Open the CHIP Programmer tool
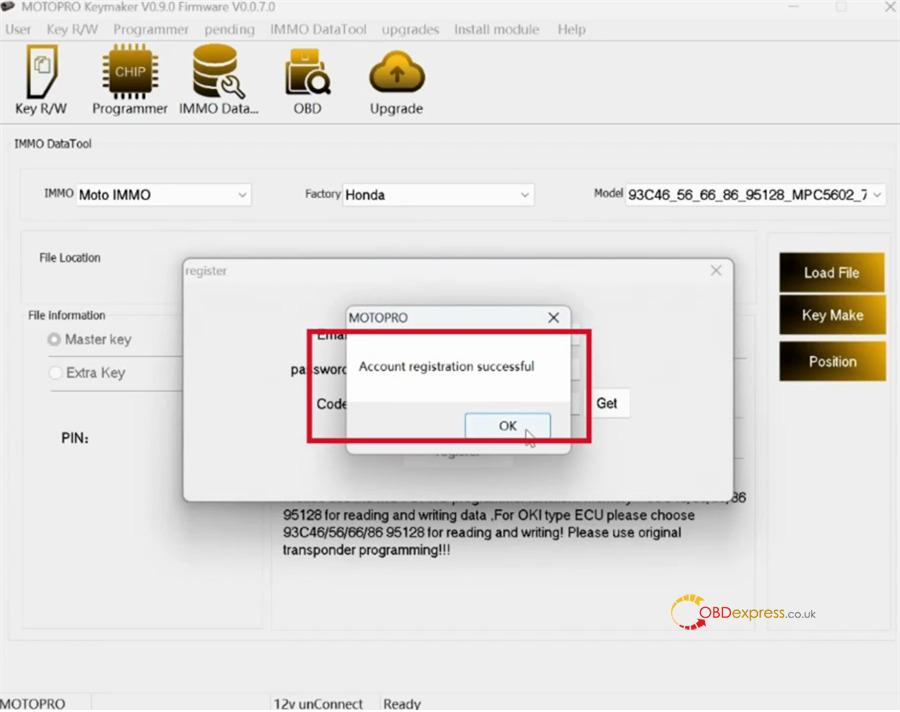This screenshot has height=712, width=900. (130, 80)
